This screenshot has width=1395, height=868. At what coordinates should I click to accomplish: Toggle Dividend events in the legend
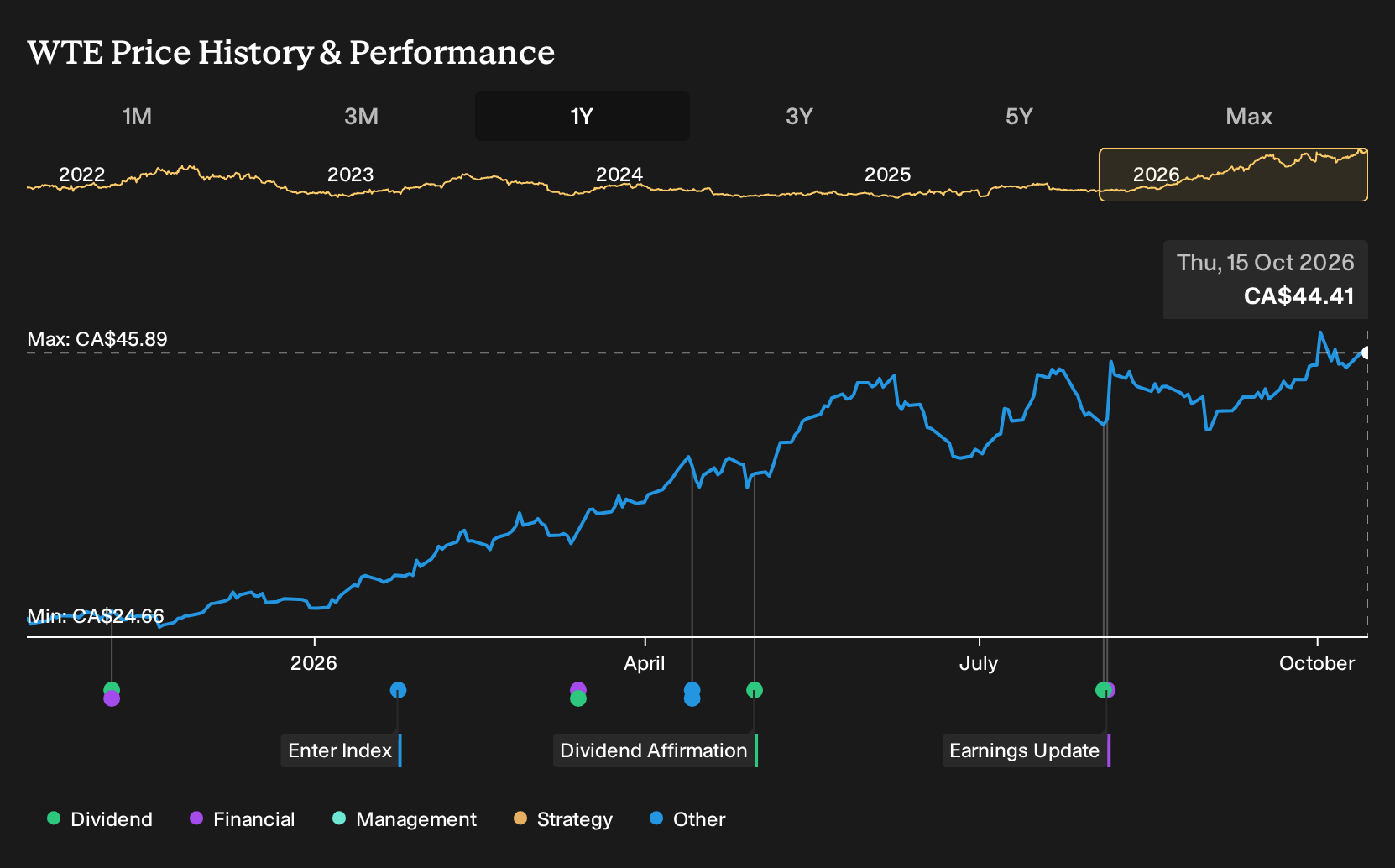tap(100, 818)
